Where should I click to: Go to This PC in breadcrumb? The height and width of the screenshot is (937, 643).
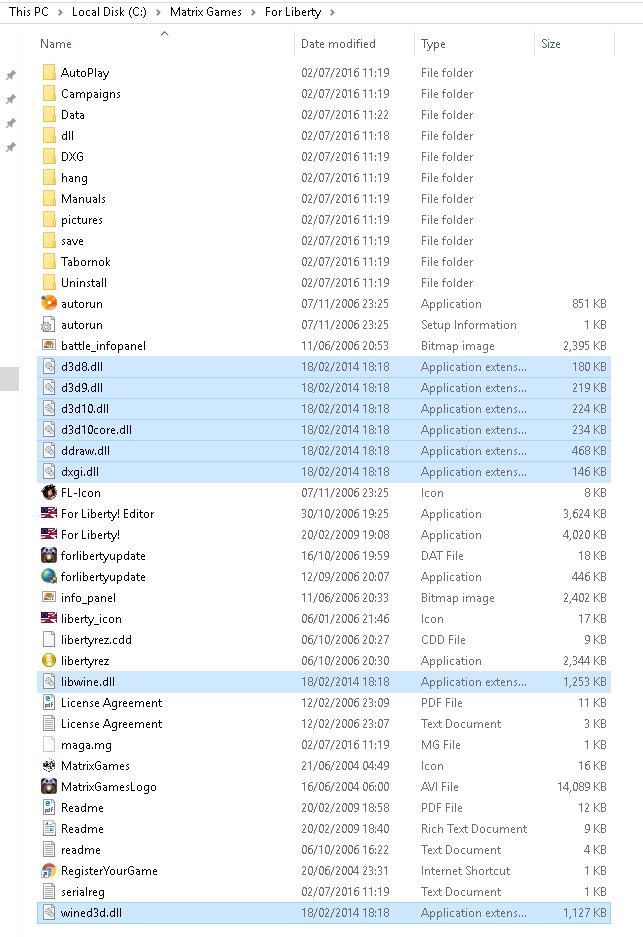(29, 12)
